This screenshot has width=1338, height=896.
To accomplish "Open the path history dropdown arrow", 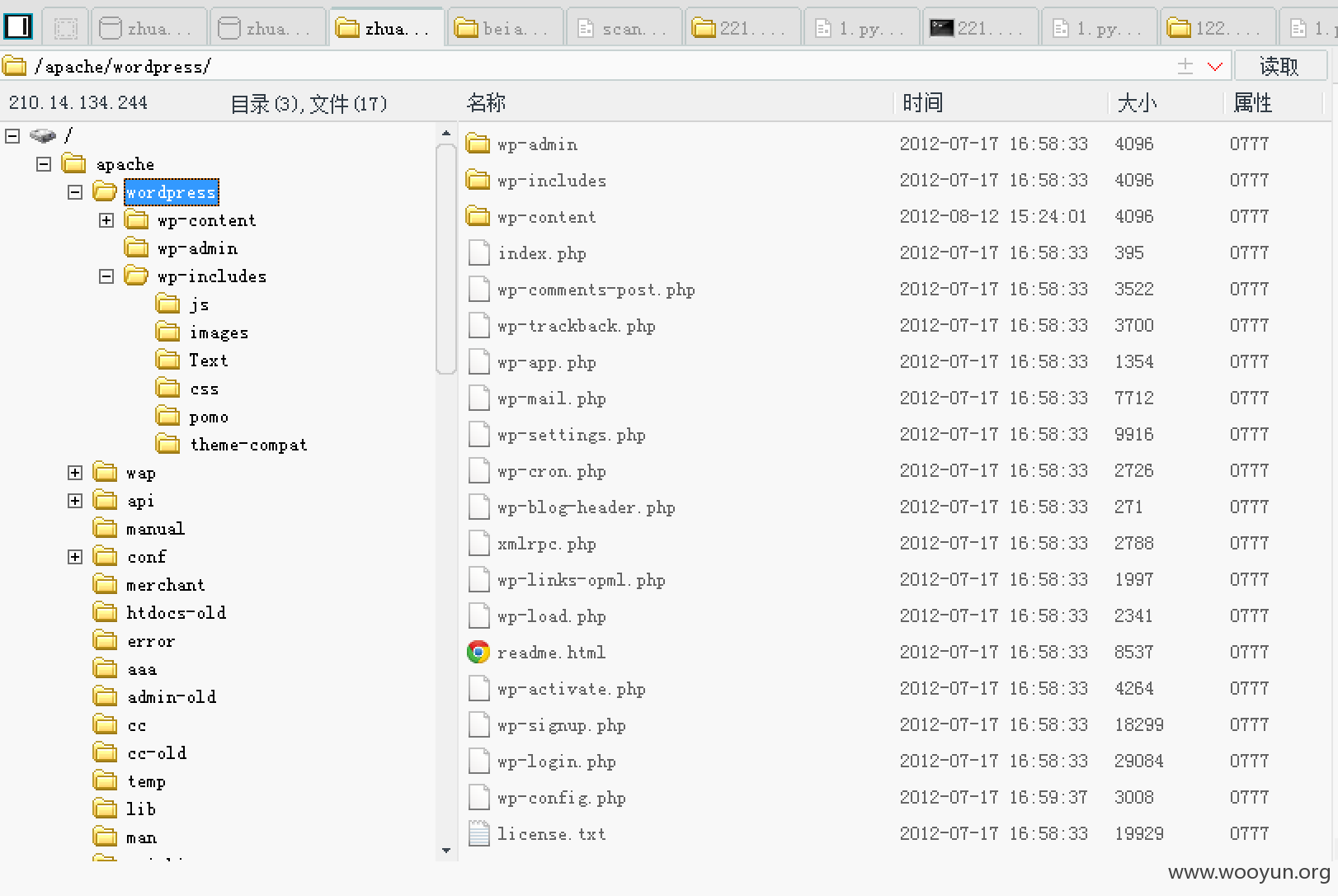I will tap(1214, 66).
